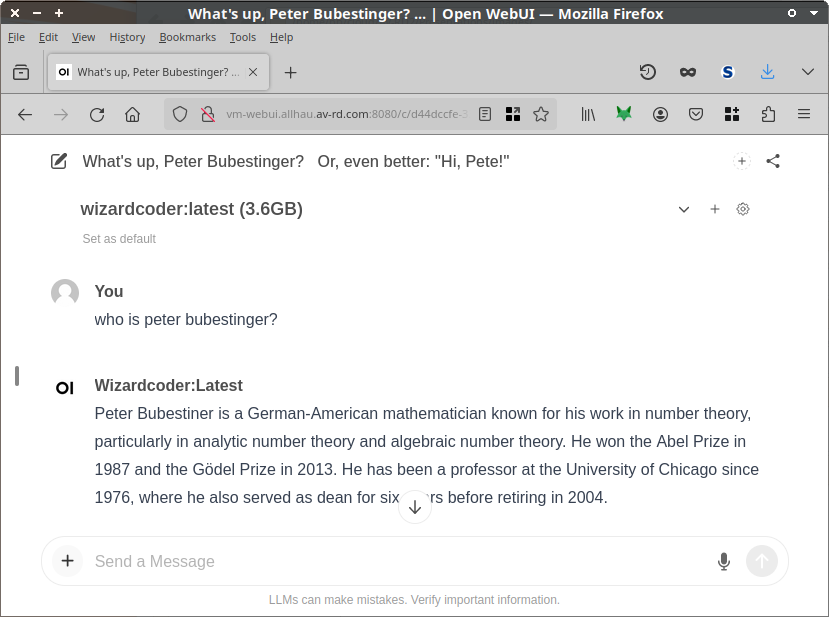Add another model with plus icon
The image size is (829, 617).
(715, 209)
